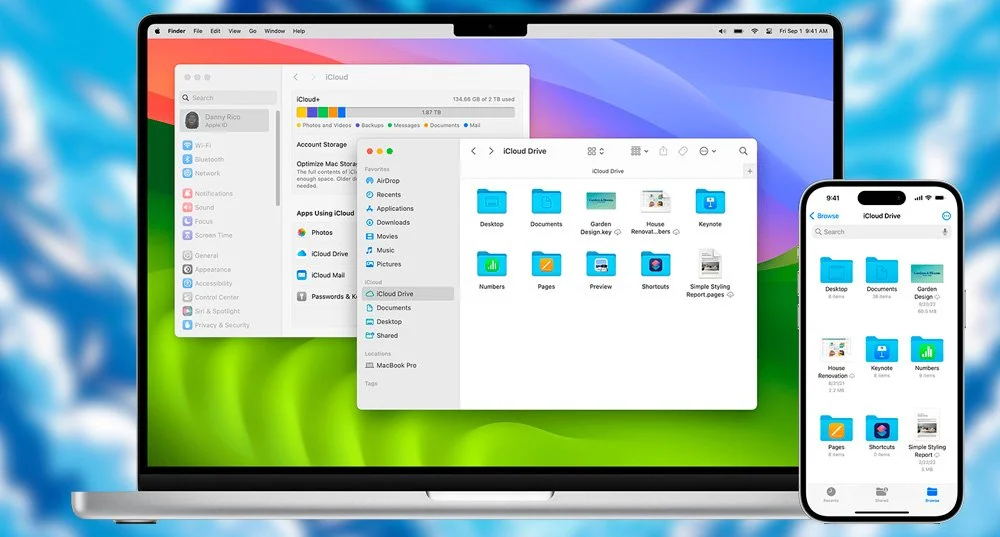Select Danny Rico Apple ID in Settings

[x=224, y=121]
